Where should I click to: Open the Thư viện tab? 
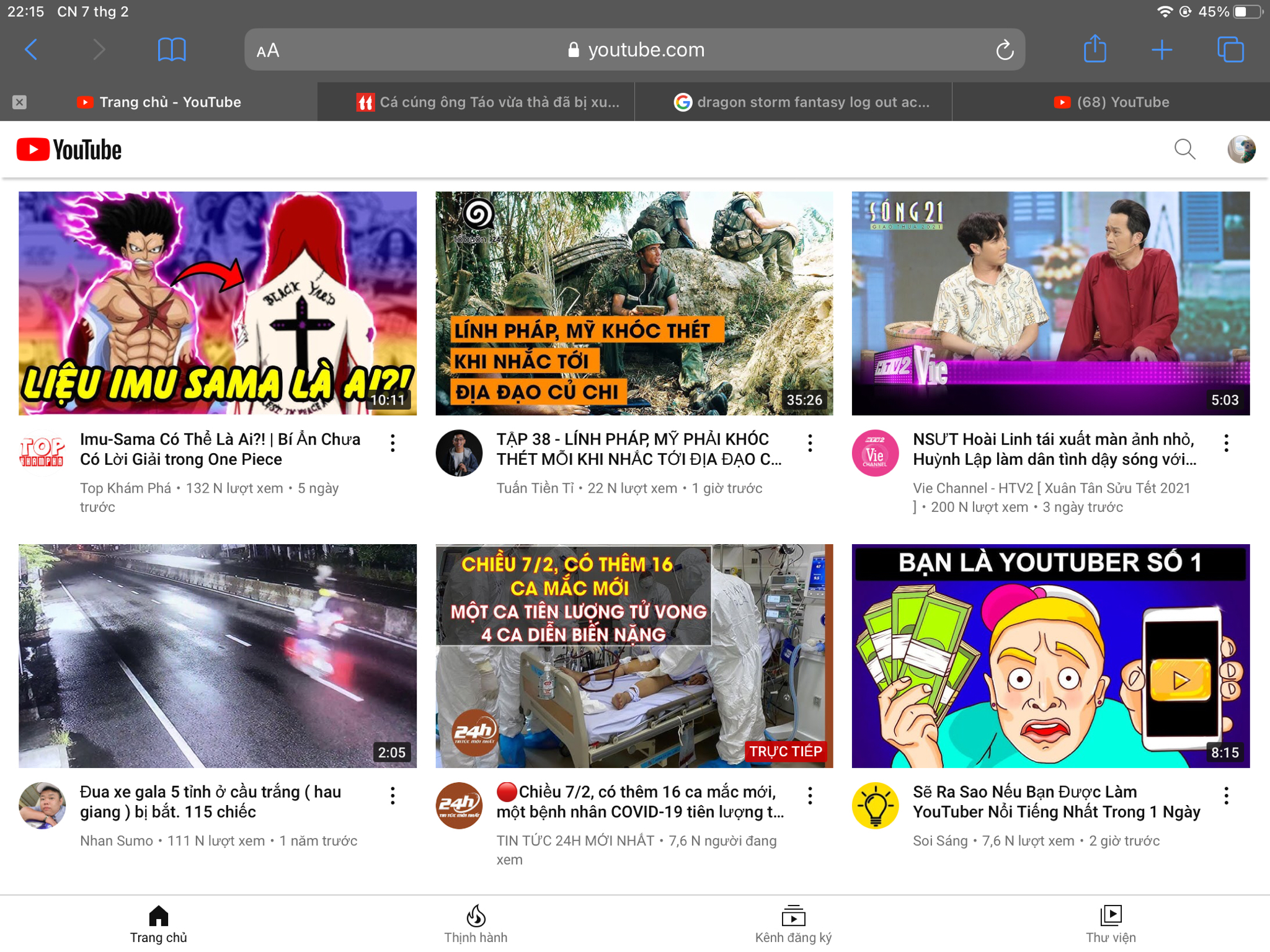point(1111,923)
